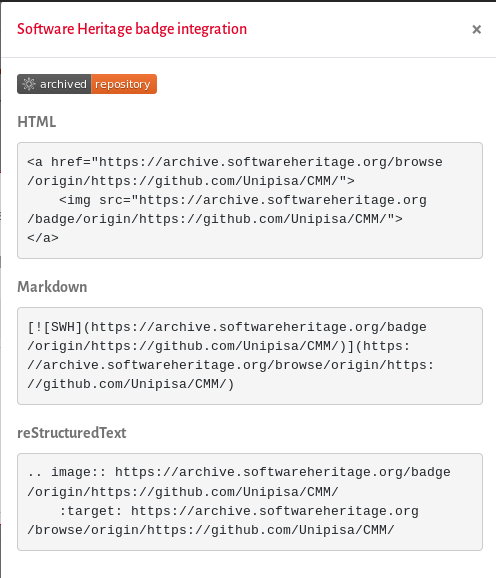496x578 pixels.
Task: Click the closing "</a>" tag line
Action: 43,238
